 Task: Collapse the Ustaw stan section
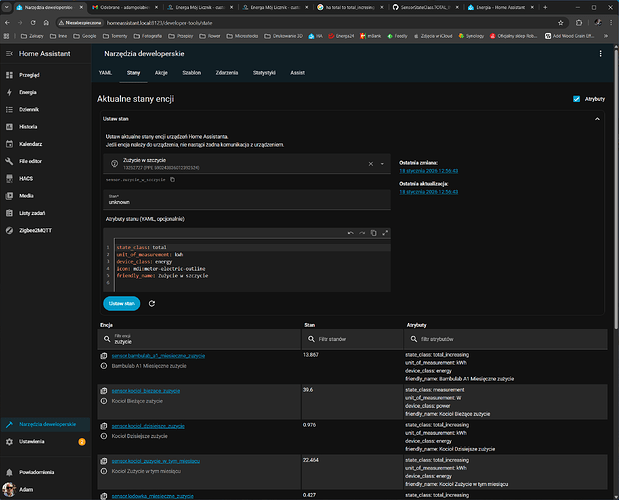598,118
